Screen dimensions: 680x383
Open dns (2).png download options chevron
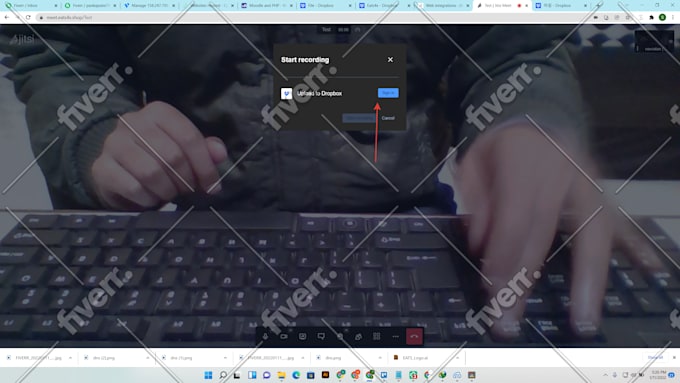tap(148, 358)
